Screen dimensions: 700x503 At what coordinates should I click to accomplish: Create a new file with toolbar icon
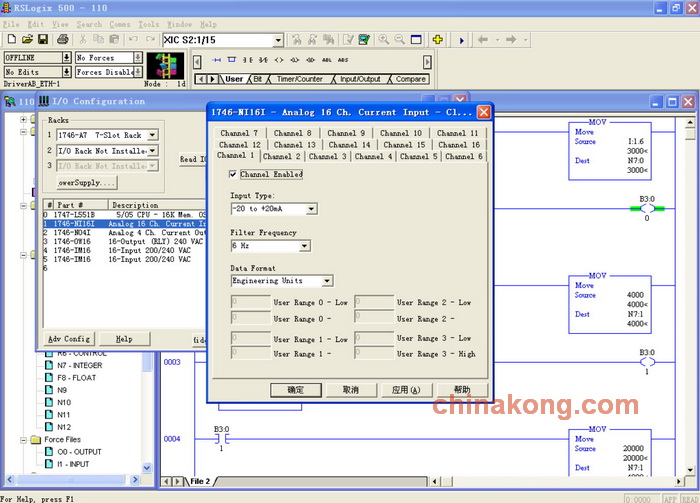pyautogui.click(x=12, y=40)
